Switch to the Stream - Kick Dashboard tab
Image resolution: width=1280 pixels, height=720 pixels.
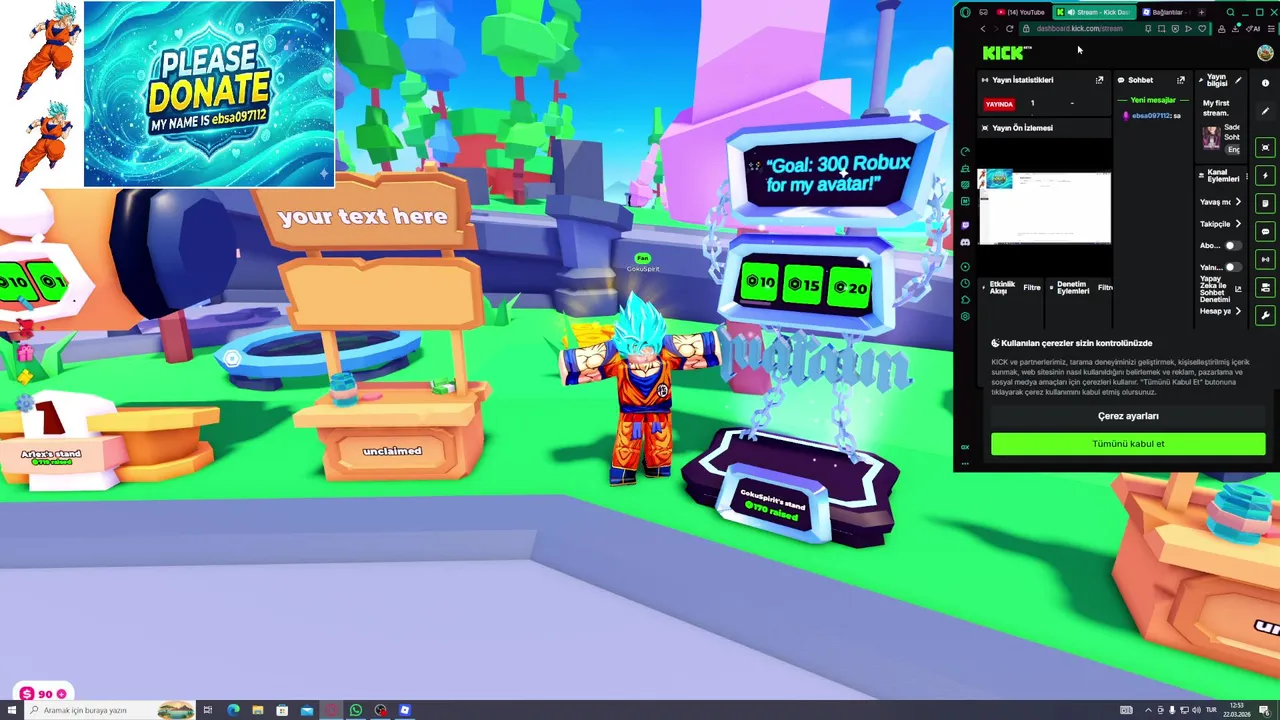[x=1094, y=12]
